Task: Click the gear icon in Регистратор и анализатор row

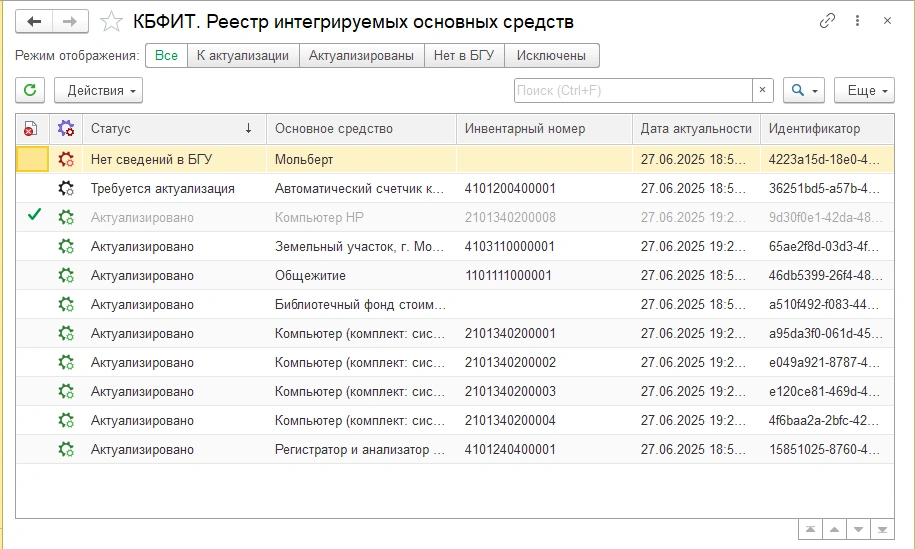Action: pyautogui.click(x=66, y=449)
